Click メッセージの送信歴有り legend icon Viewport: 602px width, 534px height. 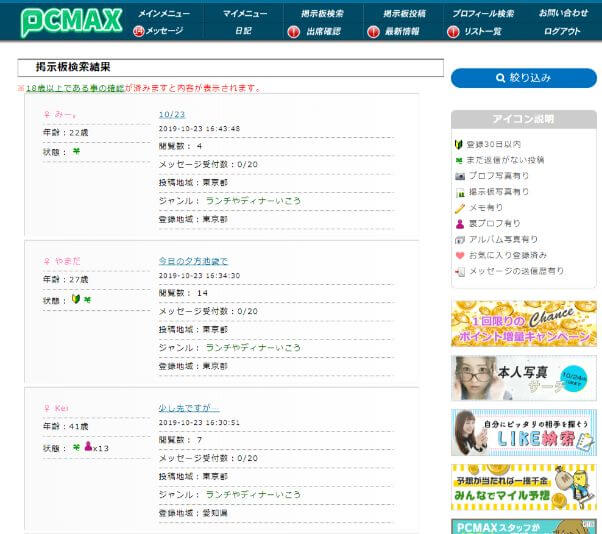click(460, 272)
